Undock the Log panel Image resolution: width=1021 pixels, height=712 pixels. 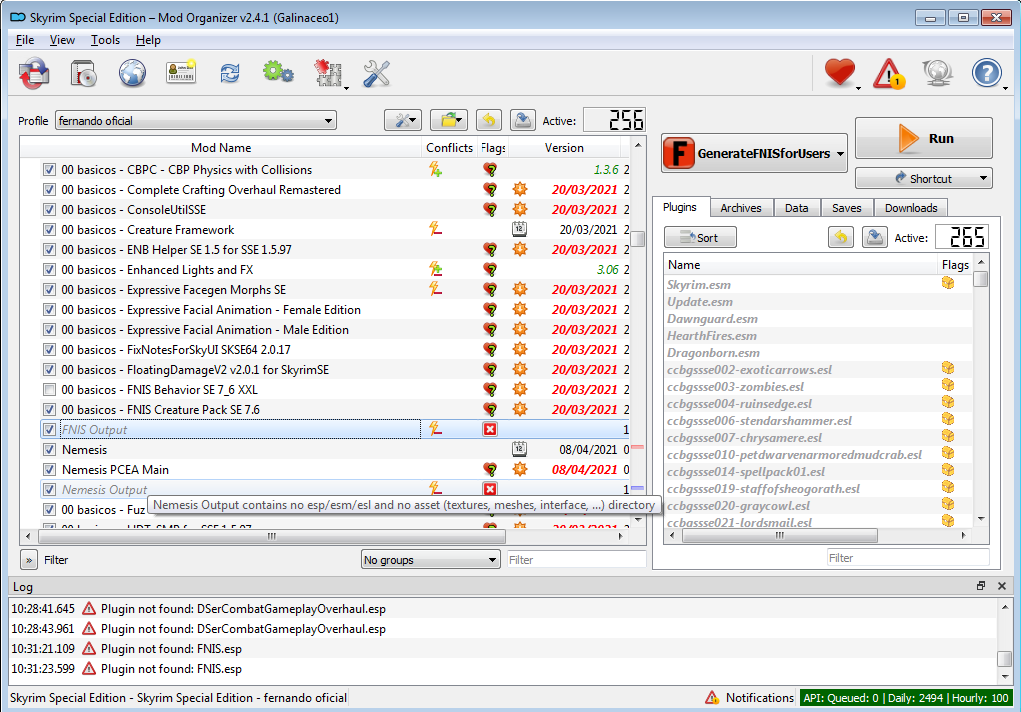click(981, 586)
